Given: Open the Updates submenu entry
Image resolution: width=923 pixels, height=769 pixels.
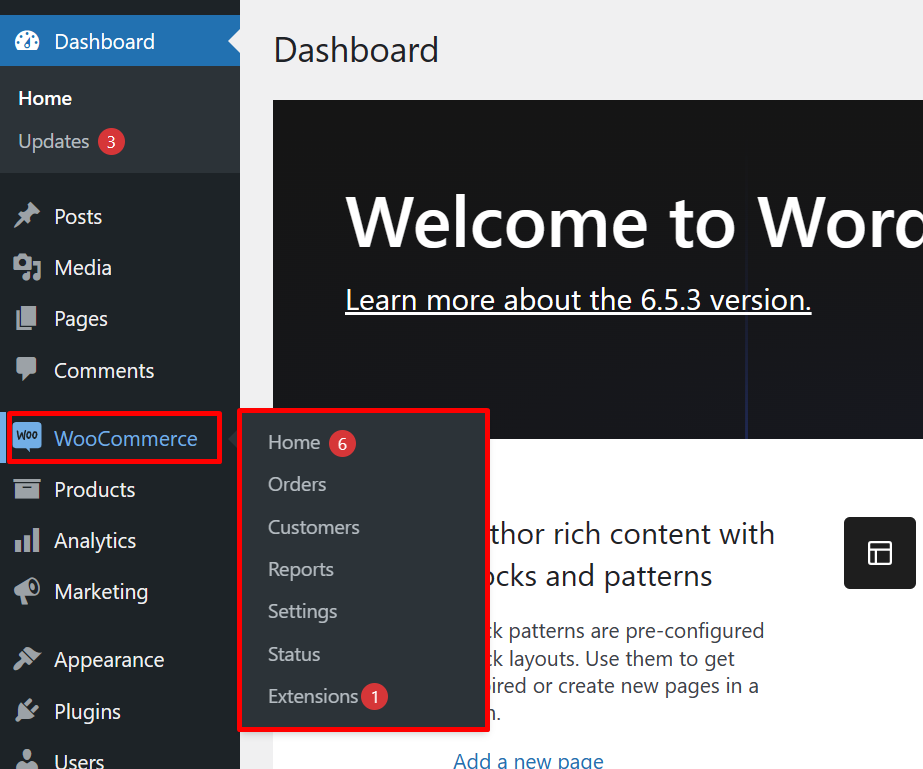Looking at the screenshot, I should (x=54, y=142).
